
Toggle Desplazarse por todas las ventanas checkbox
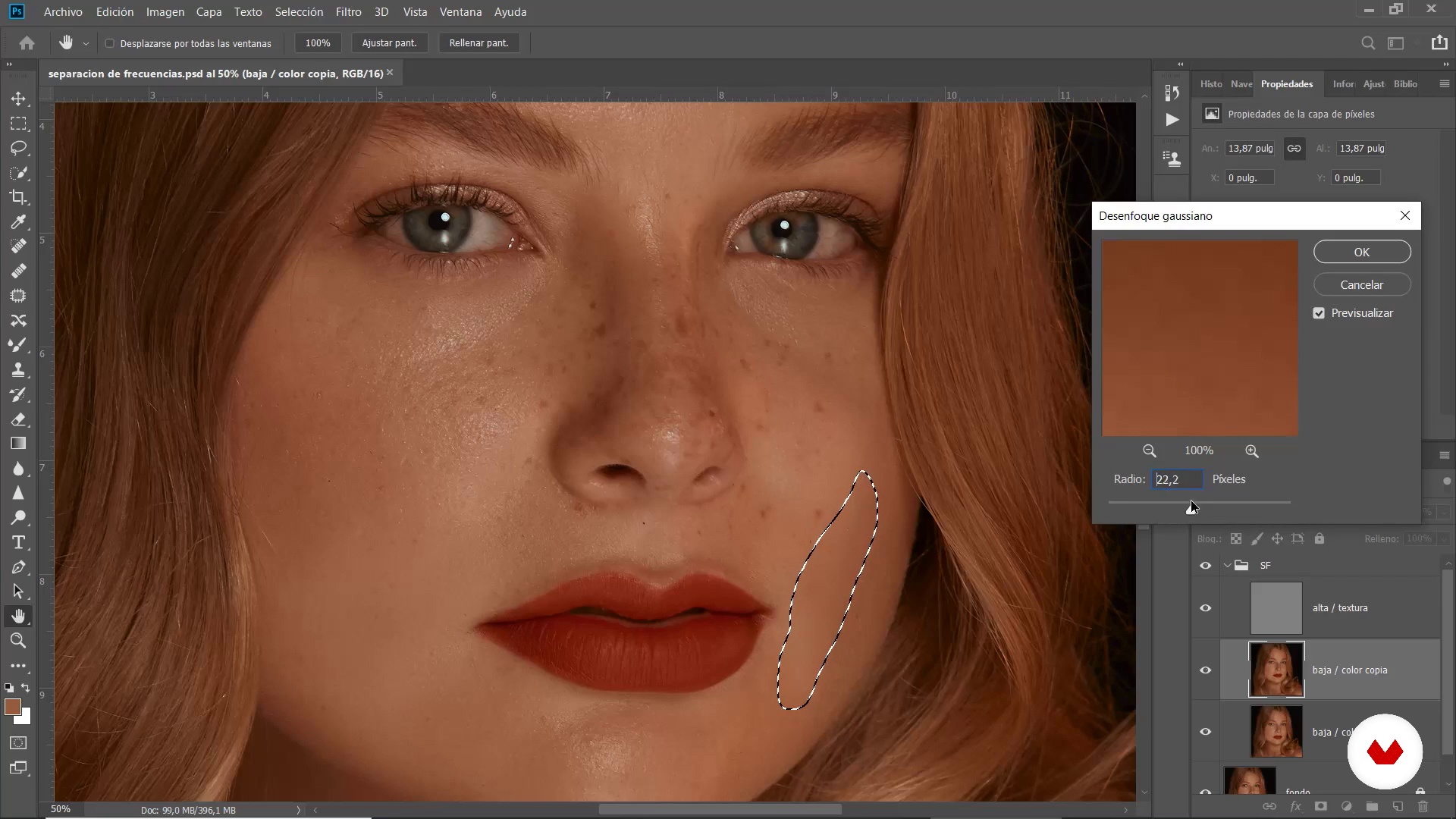(x=110, y=43)
